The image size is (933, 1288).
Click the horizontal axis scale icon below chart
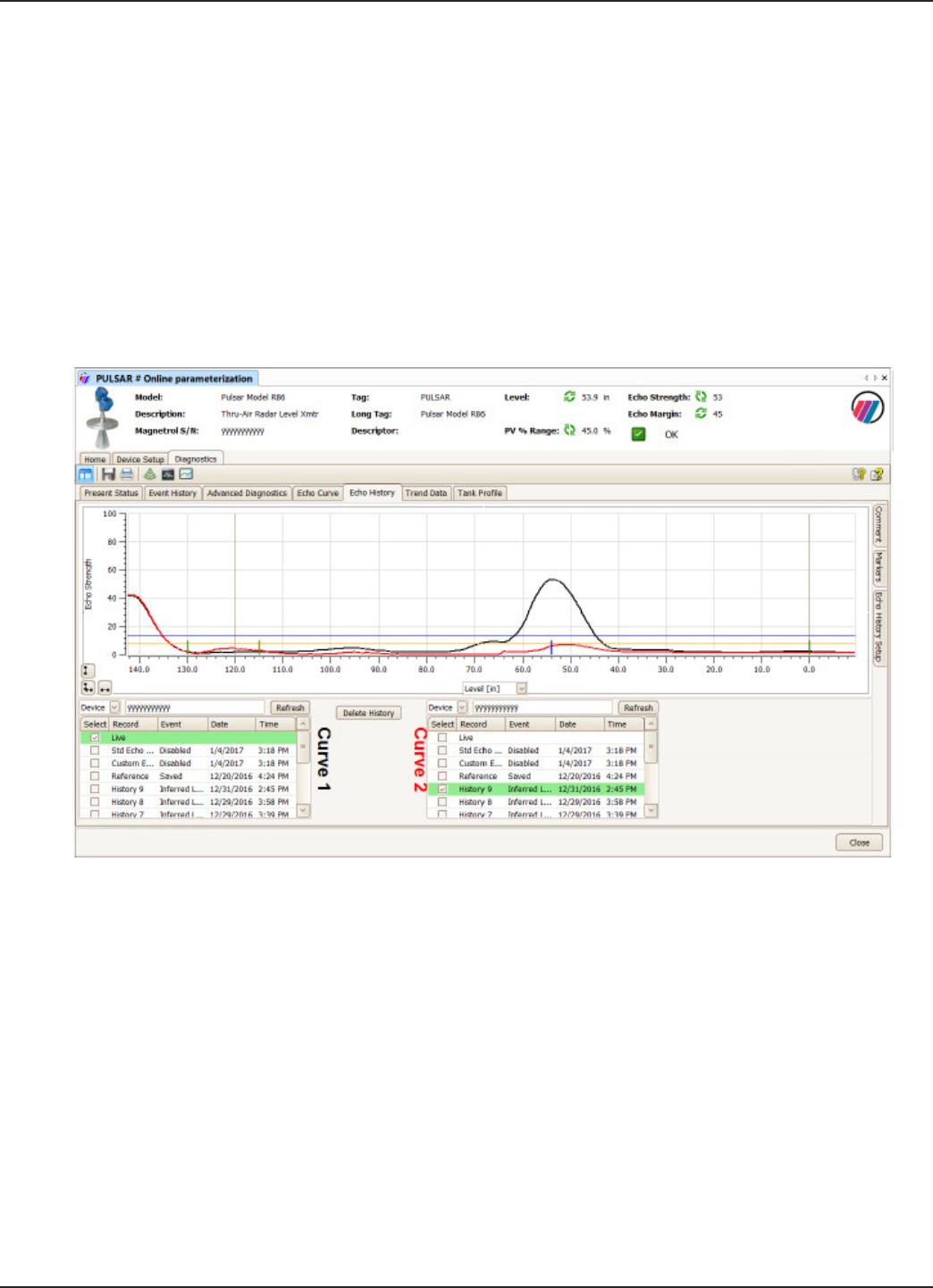tap(105, 688)
